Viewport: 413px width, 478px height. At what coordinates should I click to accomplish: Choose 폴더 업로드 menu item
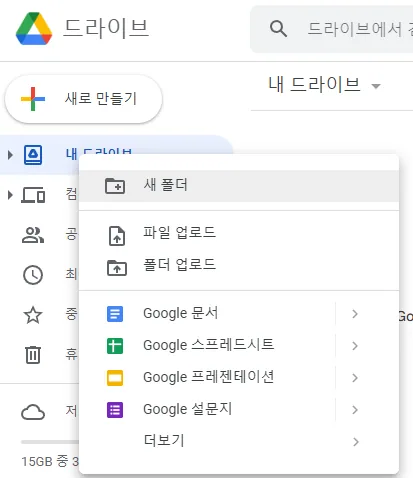pos(239,265)
